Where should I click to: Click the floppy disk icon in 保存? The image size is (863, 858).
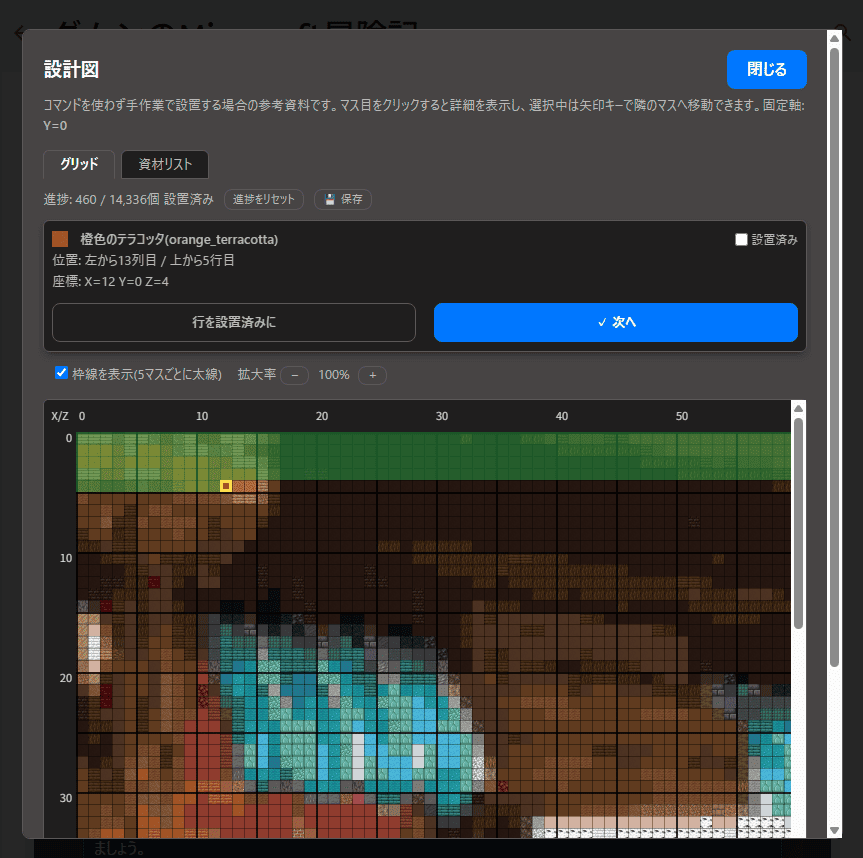(330, 199)
